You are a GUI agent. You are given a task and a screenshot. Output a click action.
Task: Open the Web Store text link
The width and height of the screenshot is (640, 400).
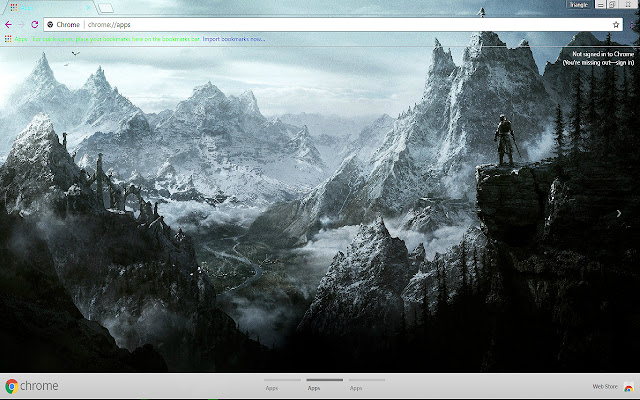[x=605, y=386]
